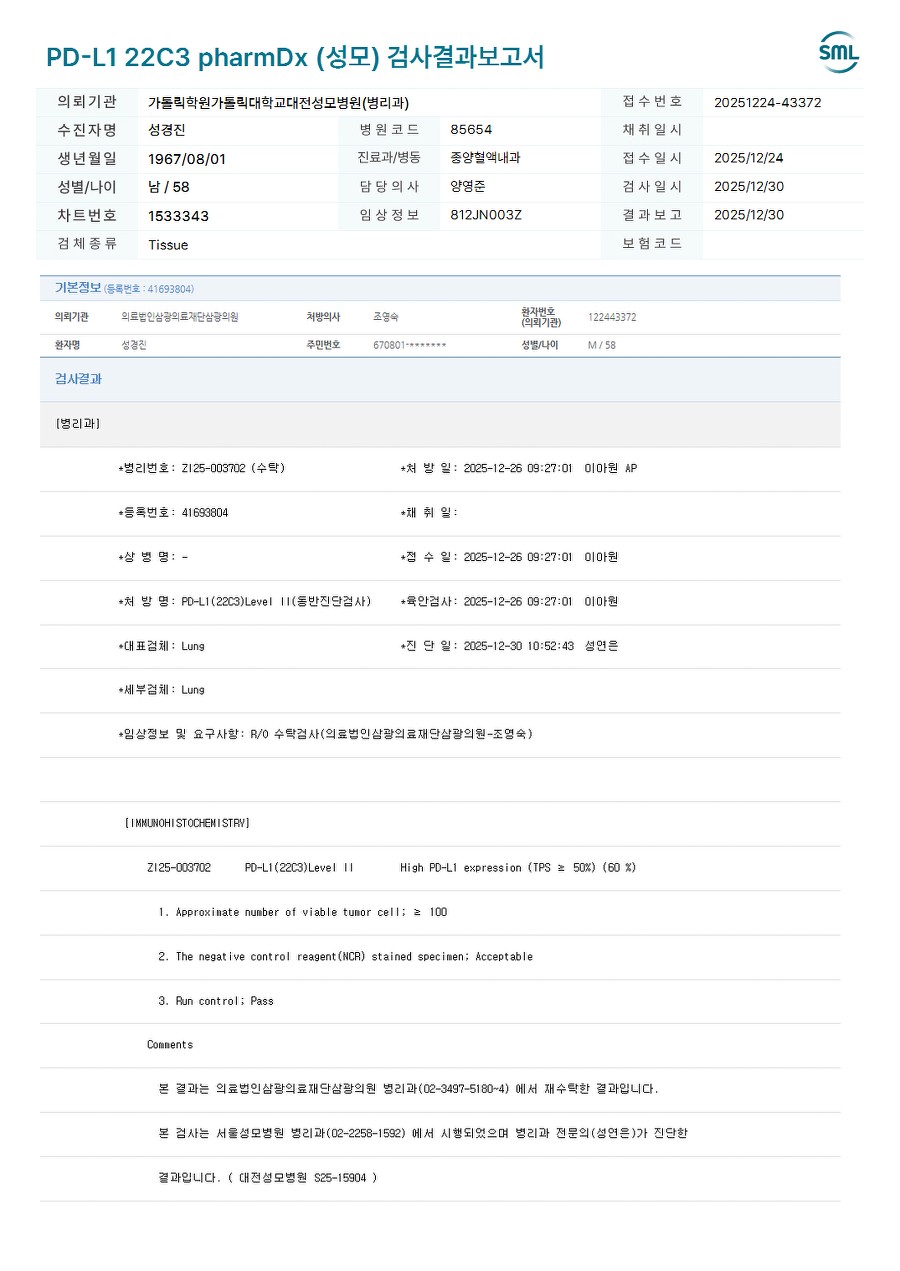
Task: Click the 육안검사 timestamp line
Action: [509, 602]
